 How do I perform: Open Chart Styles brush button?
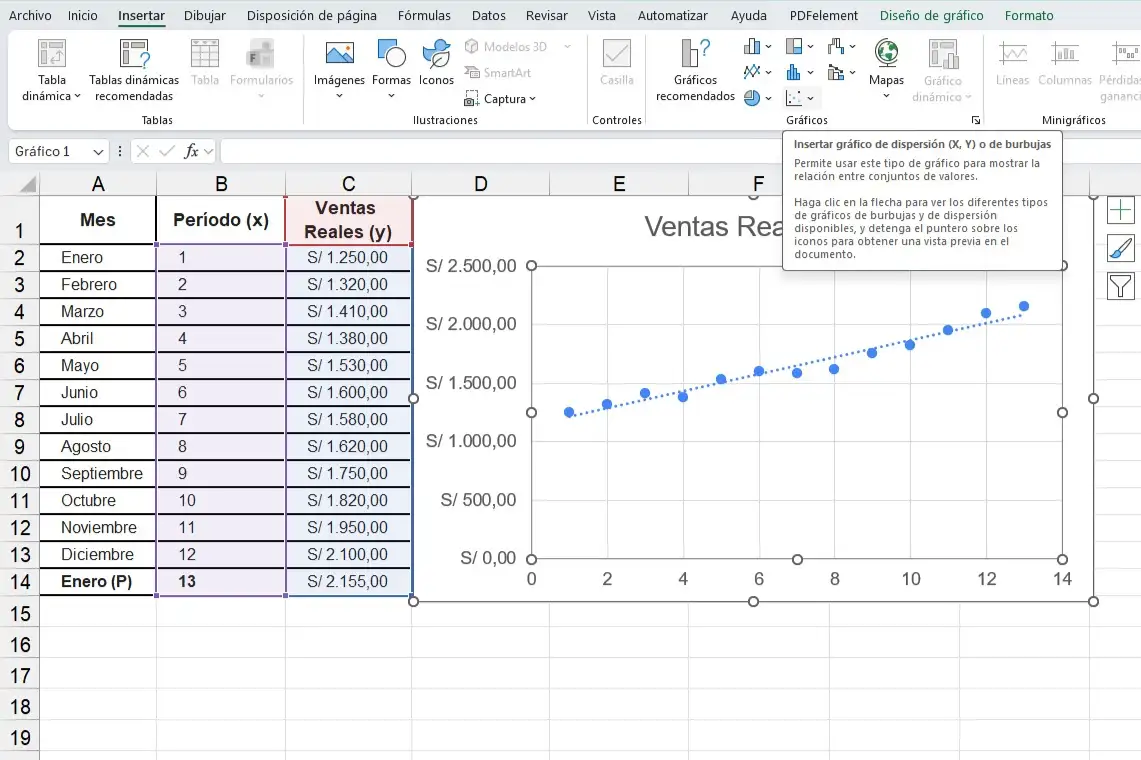1121,248
